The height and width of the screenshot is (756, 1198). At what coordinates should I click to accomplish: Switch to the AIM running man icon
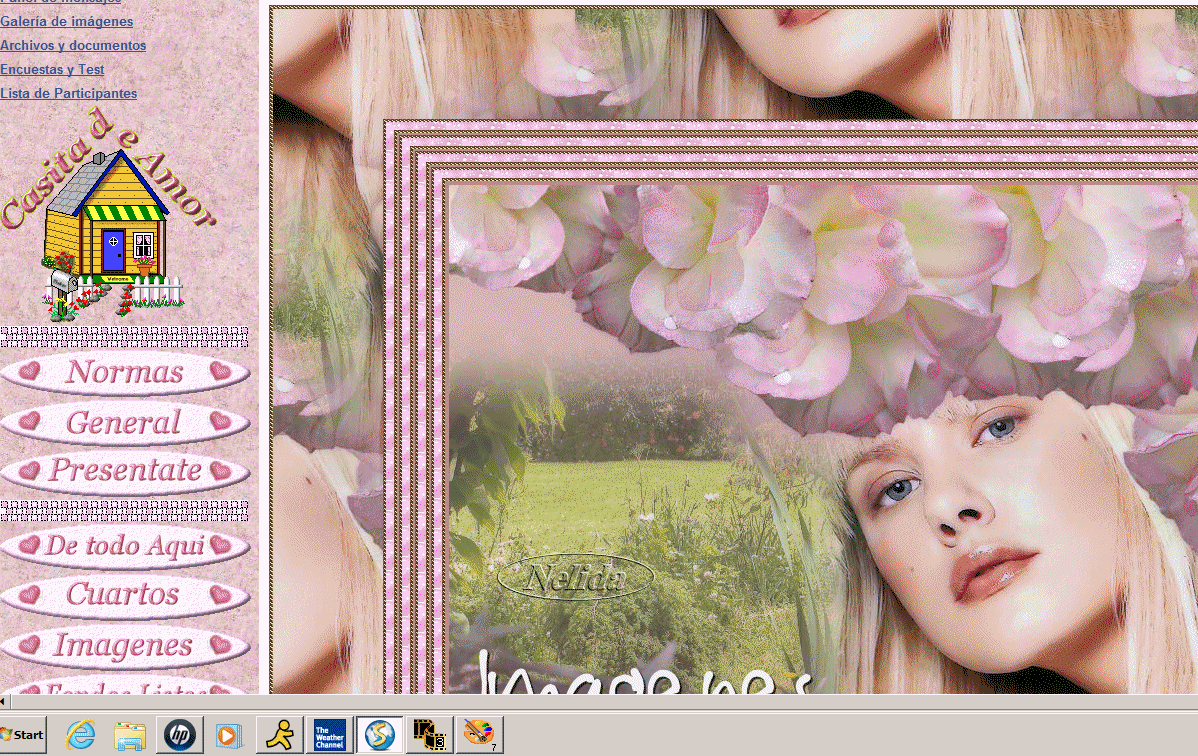tap(280, 735)
